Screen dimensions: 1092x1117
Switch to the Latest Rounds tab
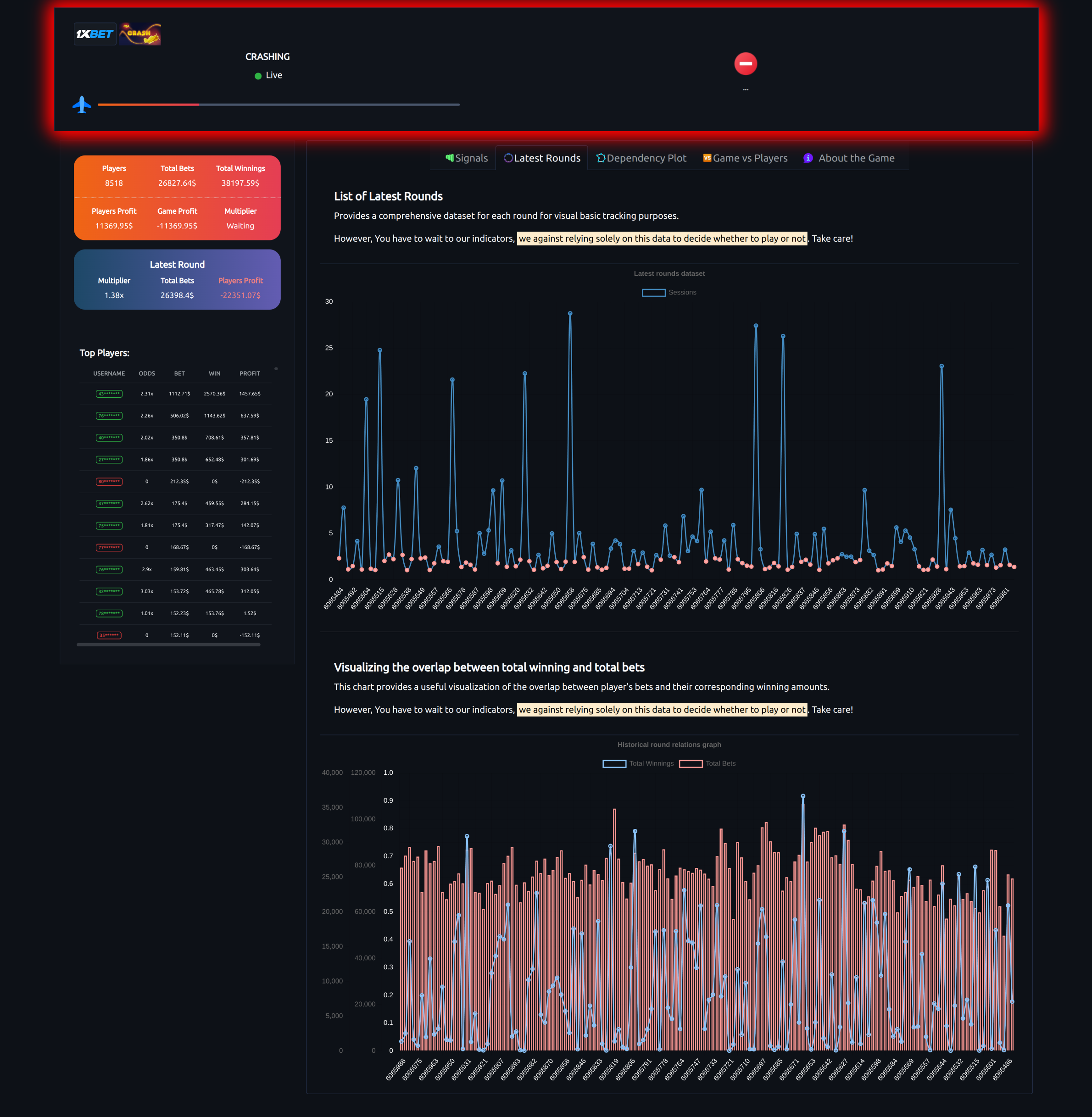pyautogui.click(x=541, y=158)
